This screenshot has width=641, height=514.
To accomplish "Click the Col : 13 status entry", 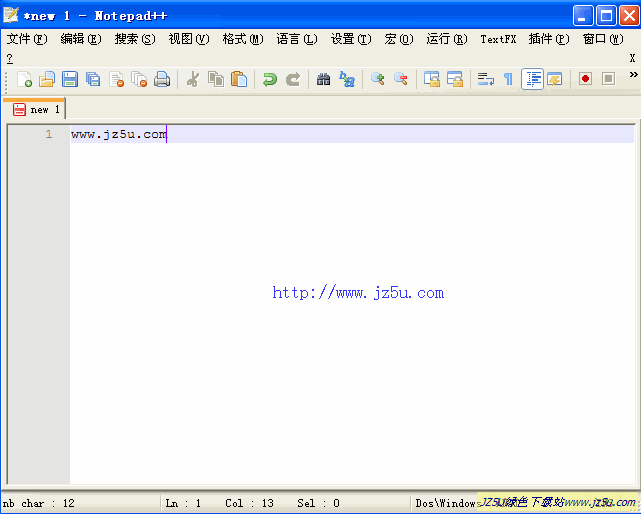I will 249,503.
